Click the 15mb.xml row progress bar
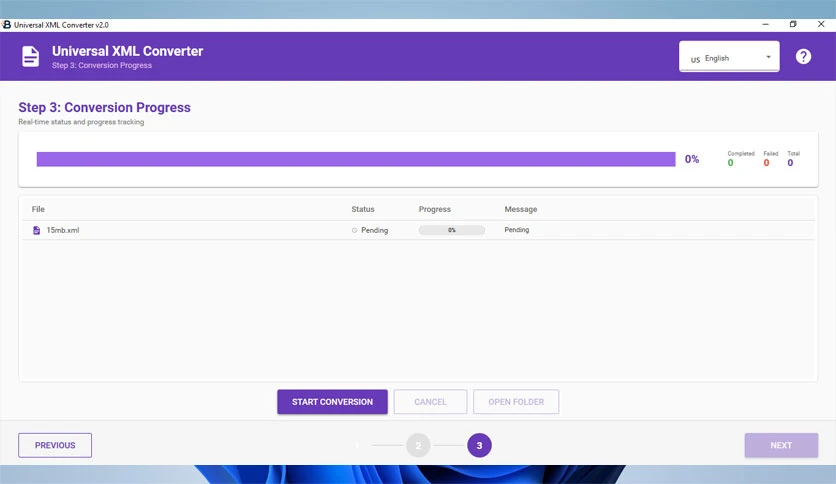 coord(452,230)
